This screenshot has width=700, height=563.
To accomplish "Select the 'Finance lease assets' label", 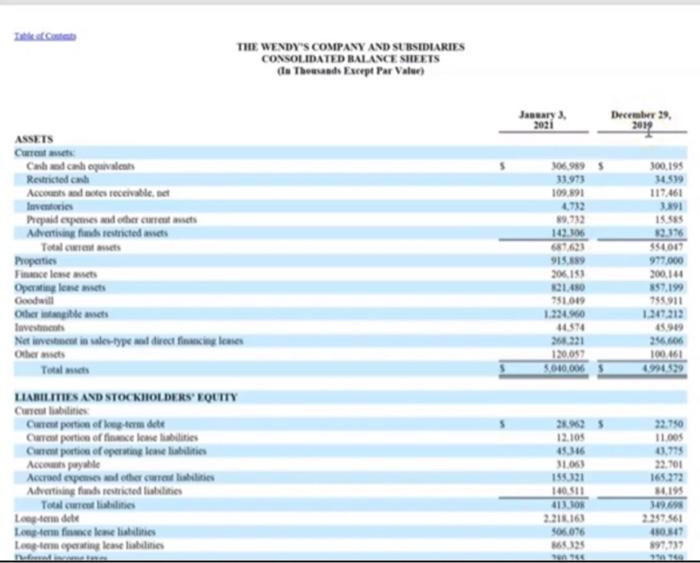I will click(55, 274).
